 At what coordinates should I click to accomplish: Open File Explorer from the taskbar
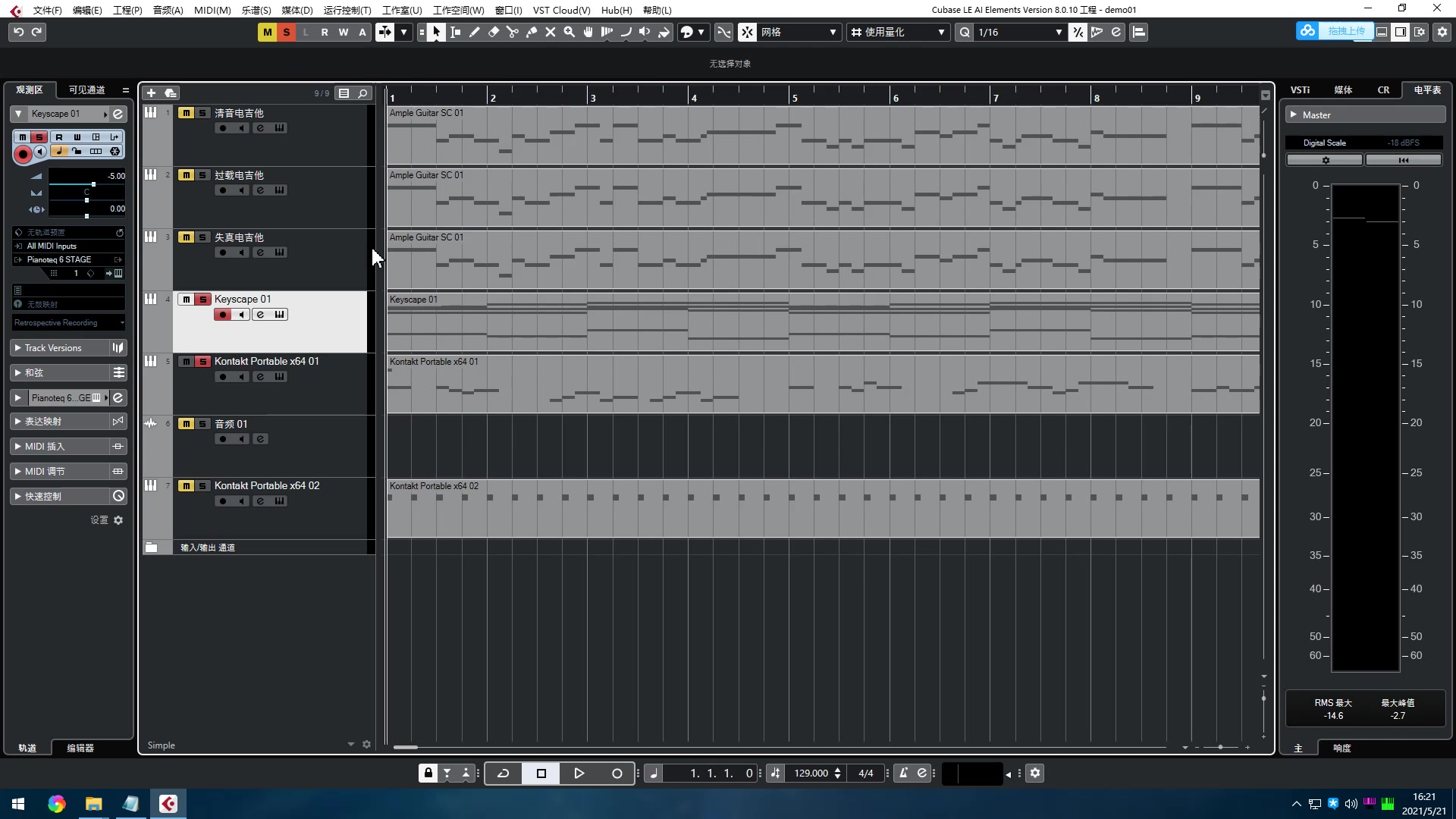(93, 803)
